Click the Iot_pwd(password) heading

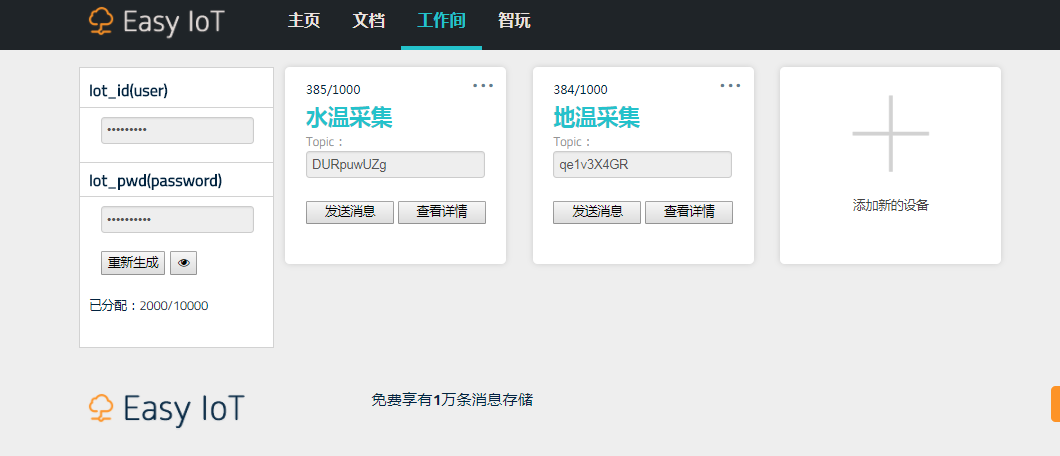point(155,180)
